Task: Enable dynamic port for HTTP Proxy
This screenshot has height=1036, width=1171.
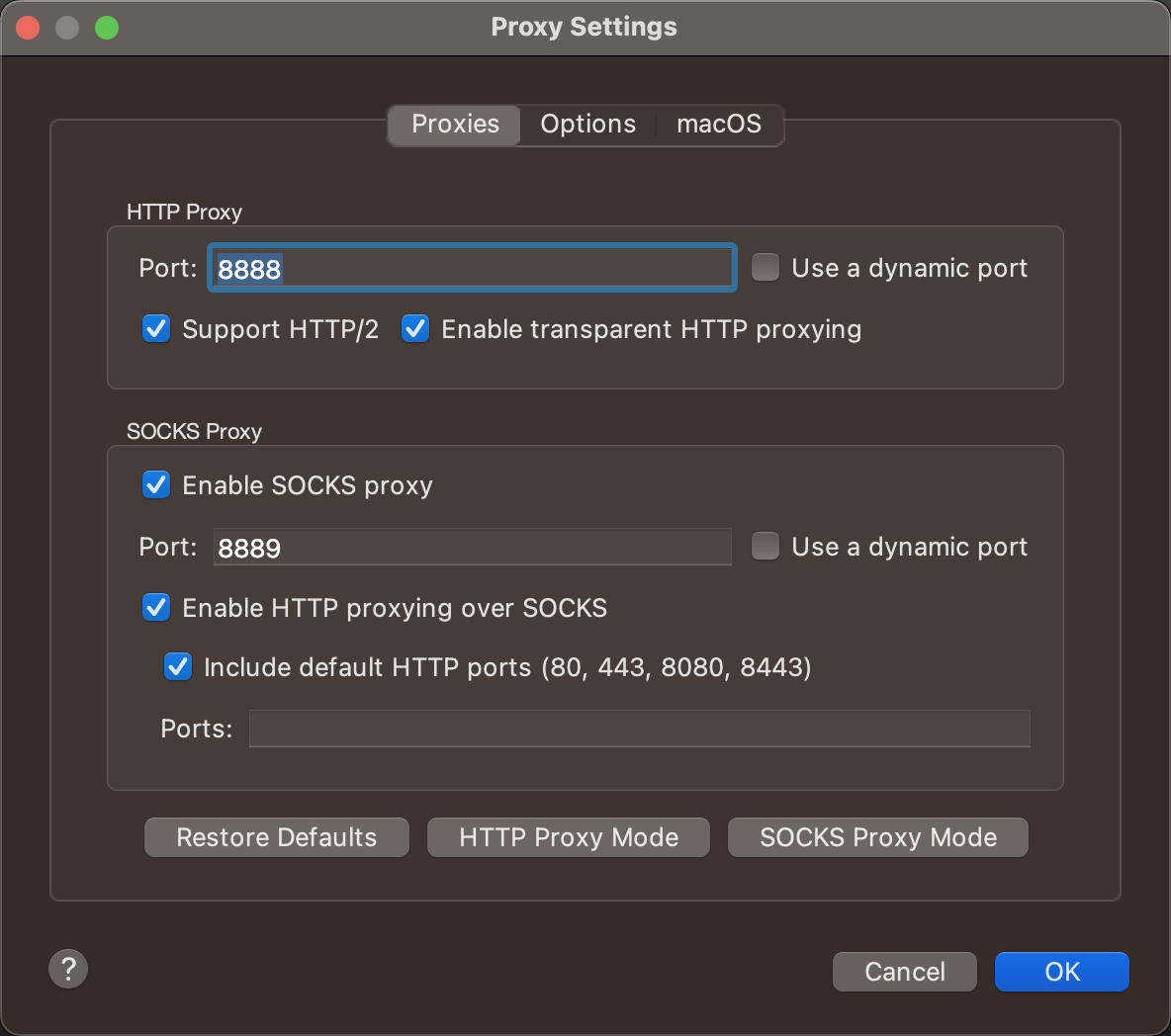Action: pos(766,268)
